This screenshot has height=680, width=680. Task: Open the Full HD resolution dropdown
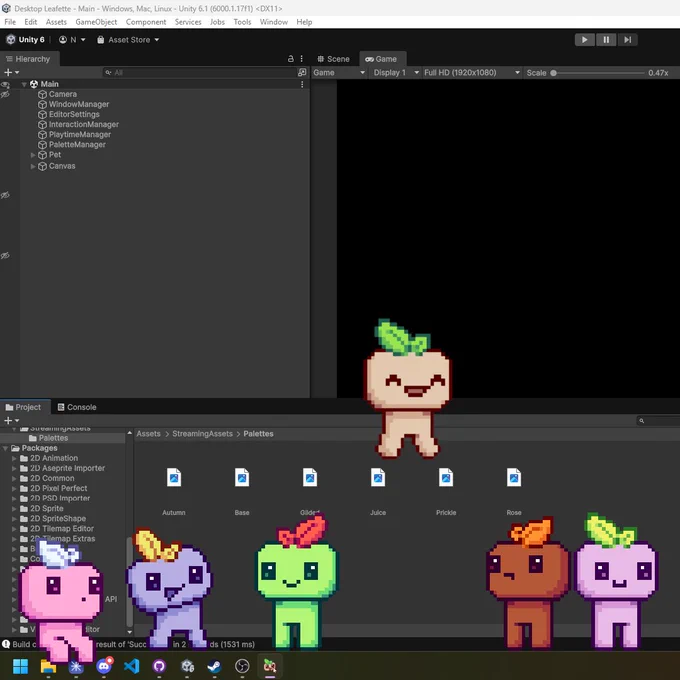click(472, 73)
